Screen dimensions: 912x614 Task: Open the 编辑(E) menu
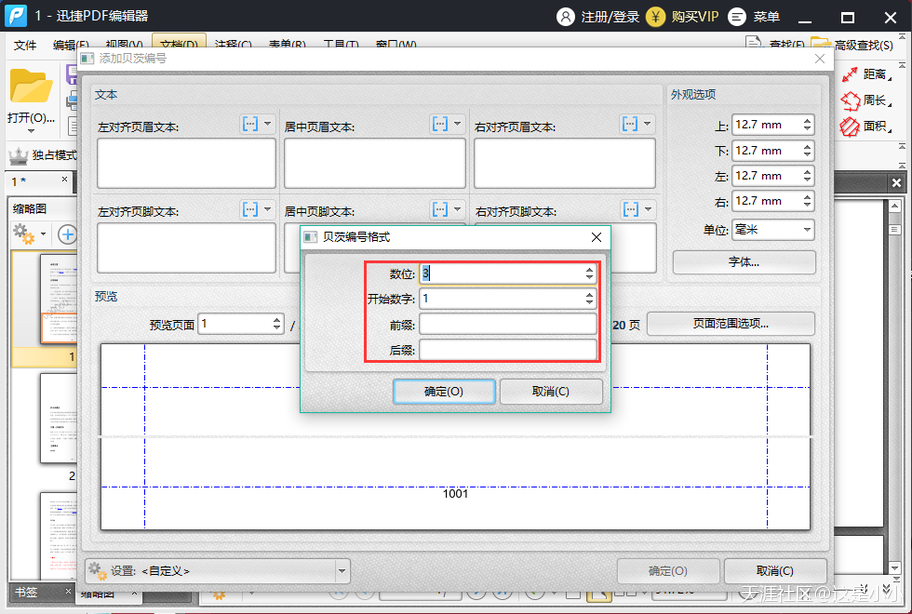click(x=71, y=45)
